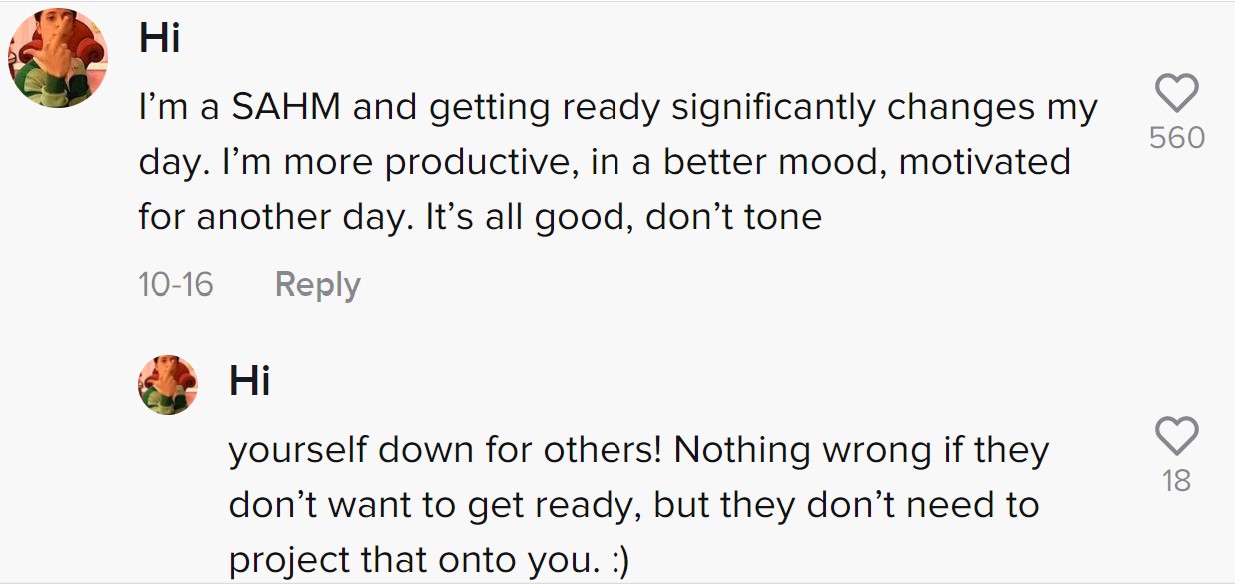Click the line beginning "don't want to get ready"

pyautogui.click(x=634, y=507)
